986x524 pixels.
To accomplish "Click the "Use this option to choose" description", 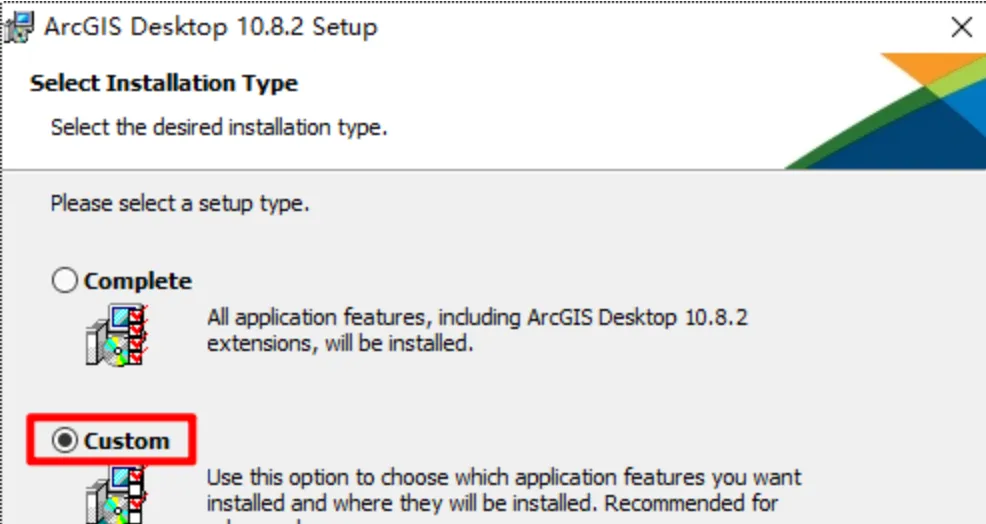I will point(504,478).
